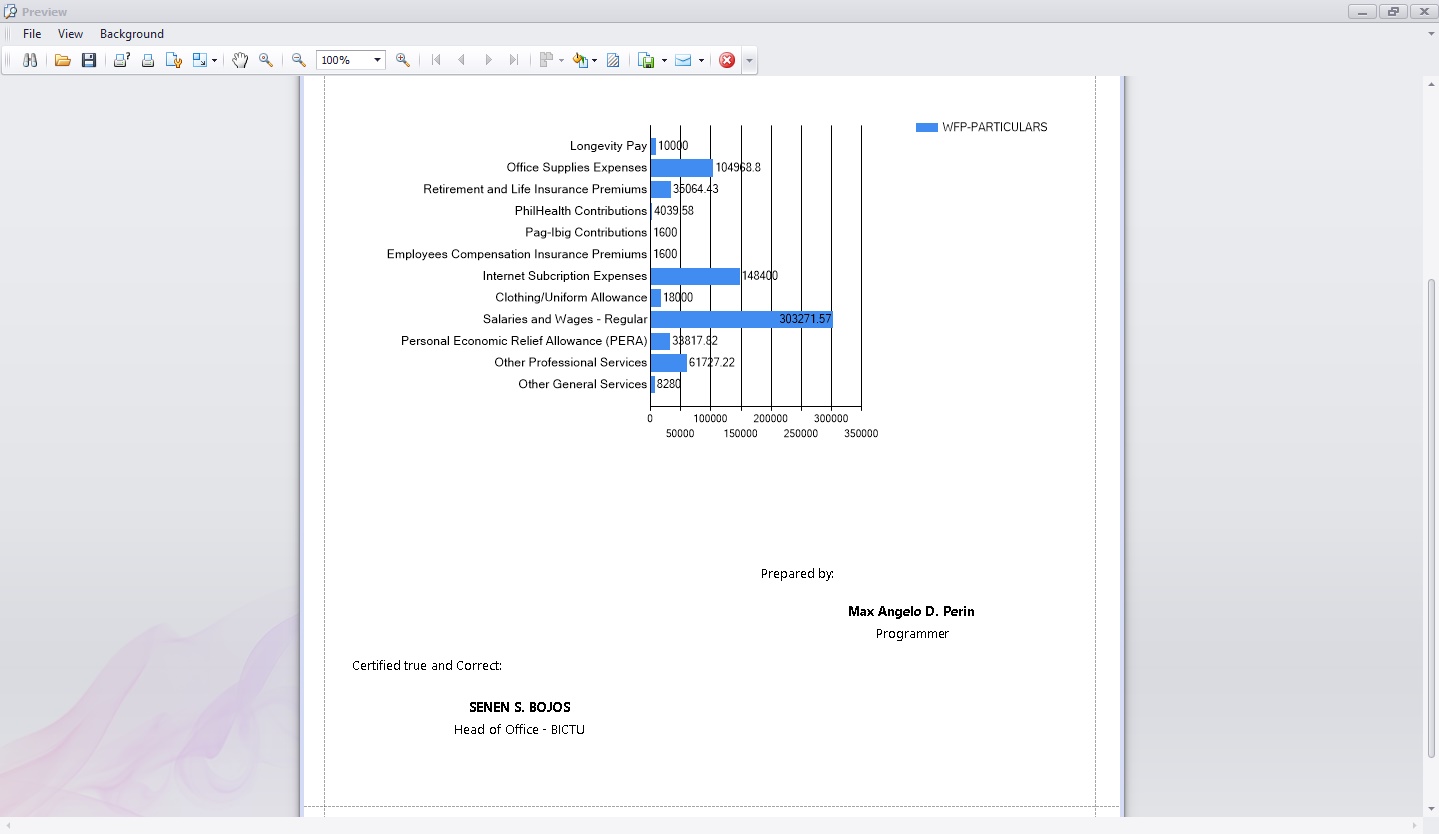Open the Page Setup icon

[173, 60]
